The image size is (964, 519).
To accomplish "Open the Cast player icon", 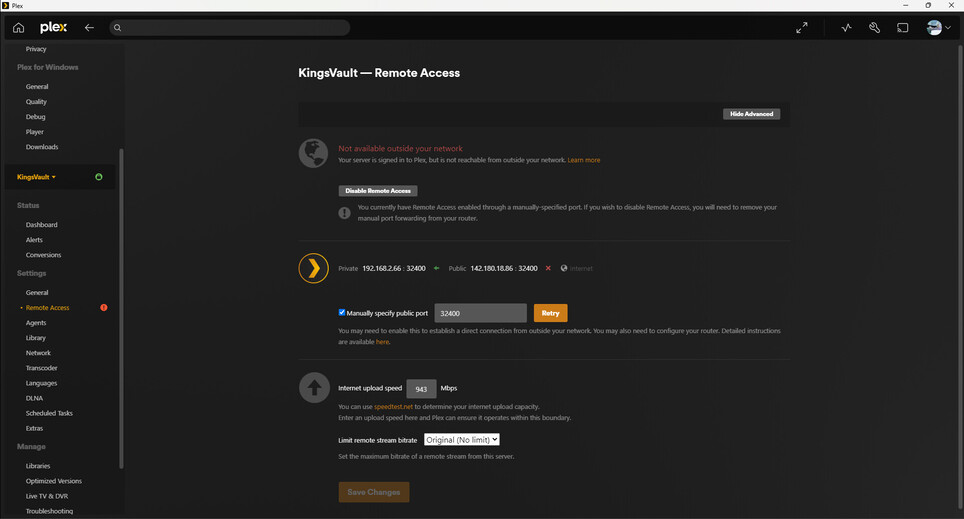I will 903,28.
